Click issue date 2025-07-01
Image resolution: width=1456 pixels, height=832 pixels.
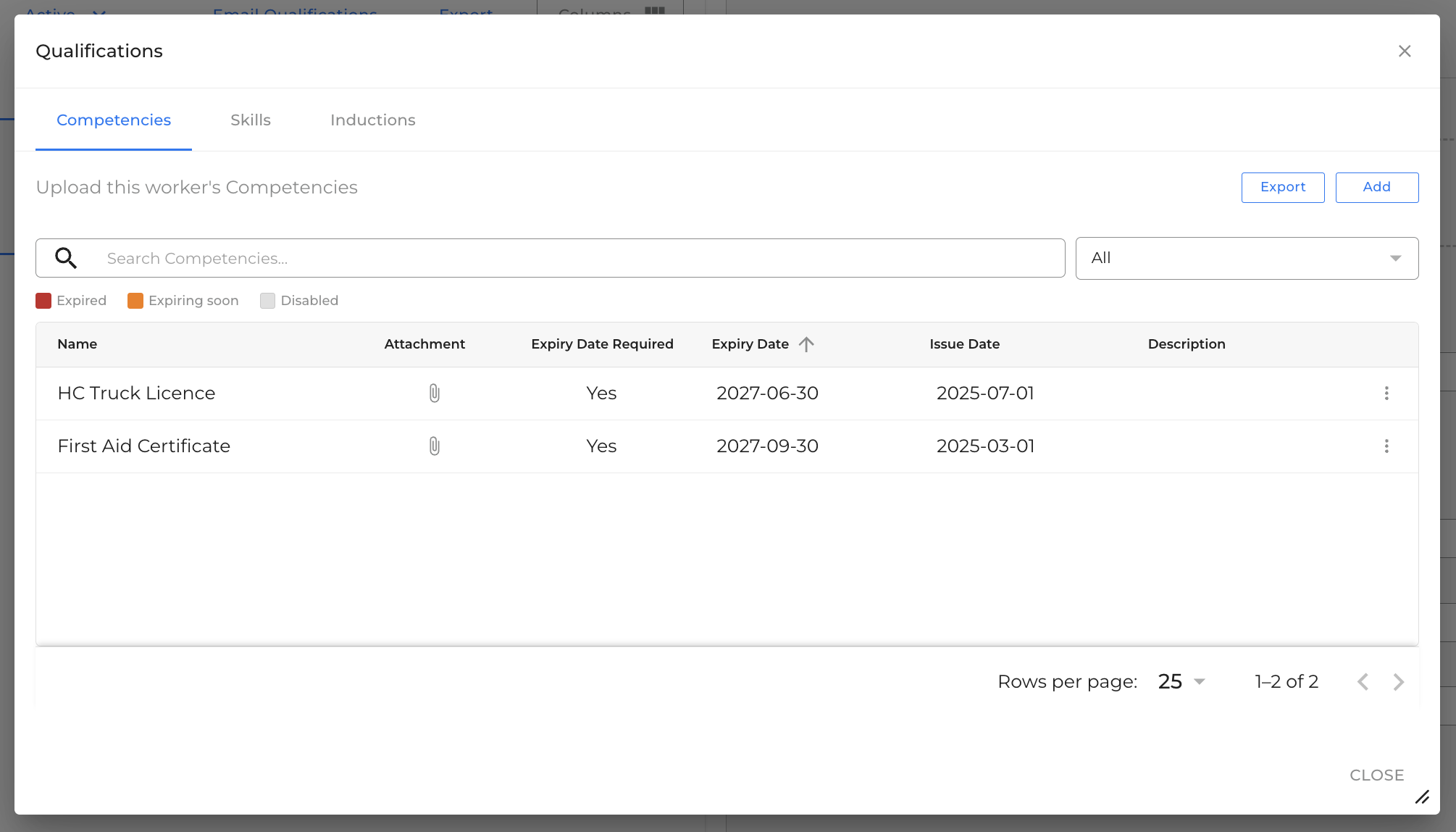pos(985,393)
